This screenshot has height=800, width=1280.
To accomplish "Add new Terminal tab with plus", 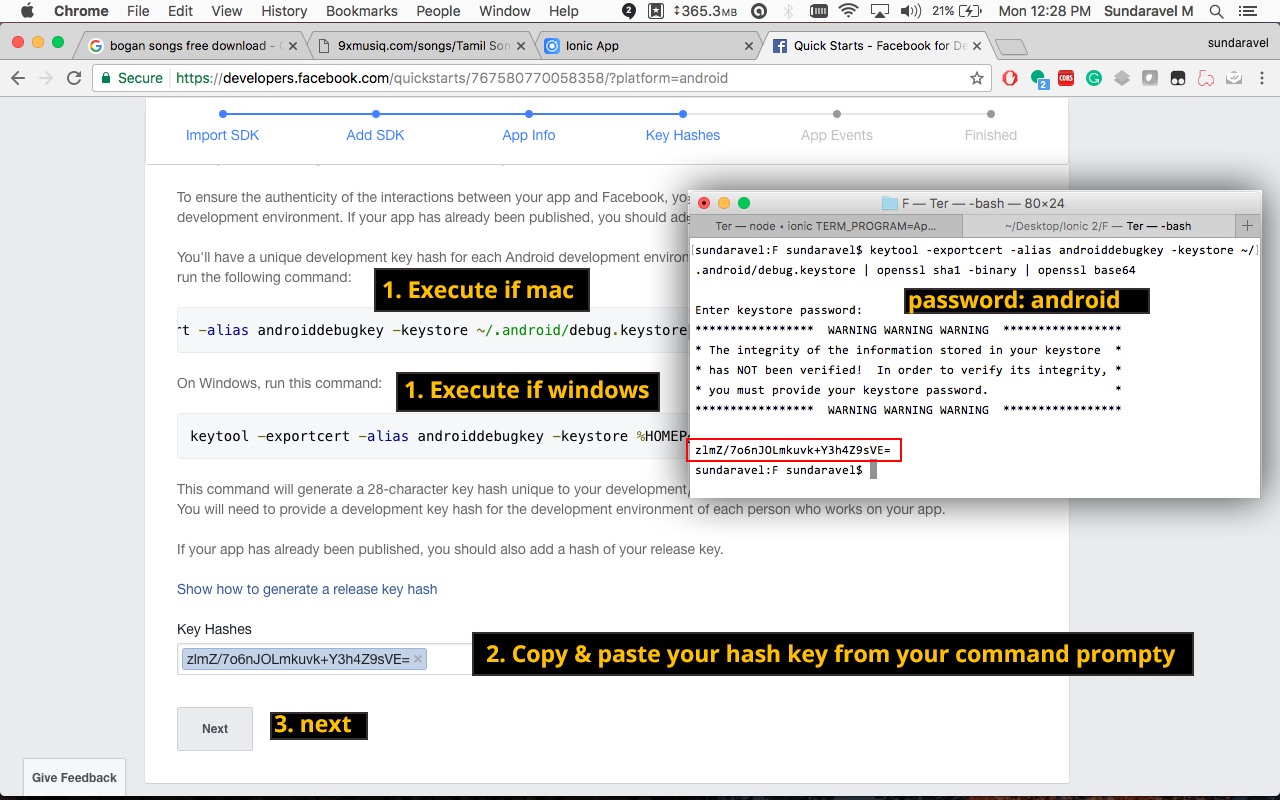I will pyautogui.click(x=1247, y=225).
